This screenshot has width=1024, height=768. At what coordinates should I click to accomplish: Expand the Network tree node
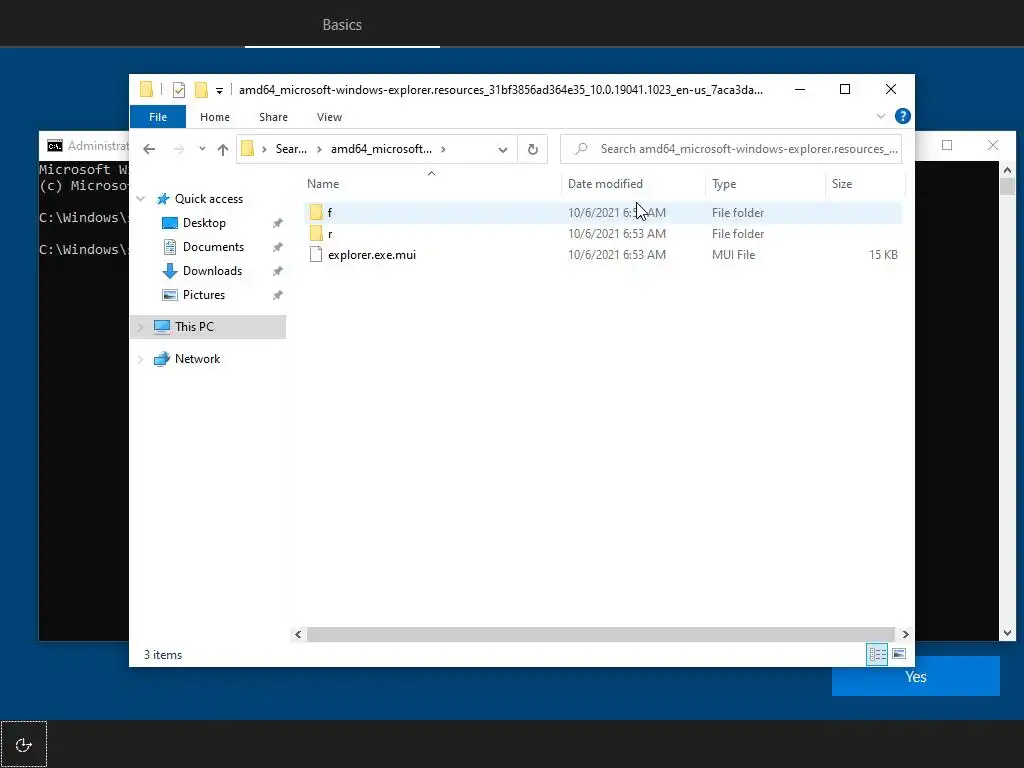(140, 359)
